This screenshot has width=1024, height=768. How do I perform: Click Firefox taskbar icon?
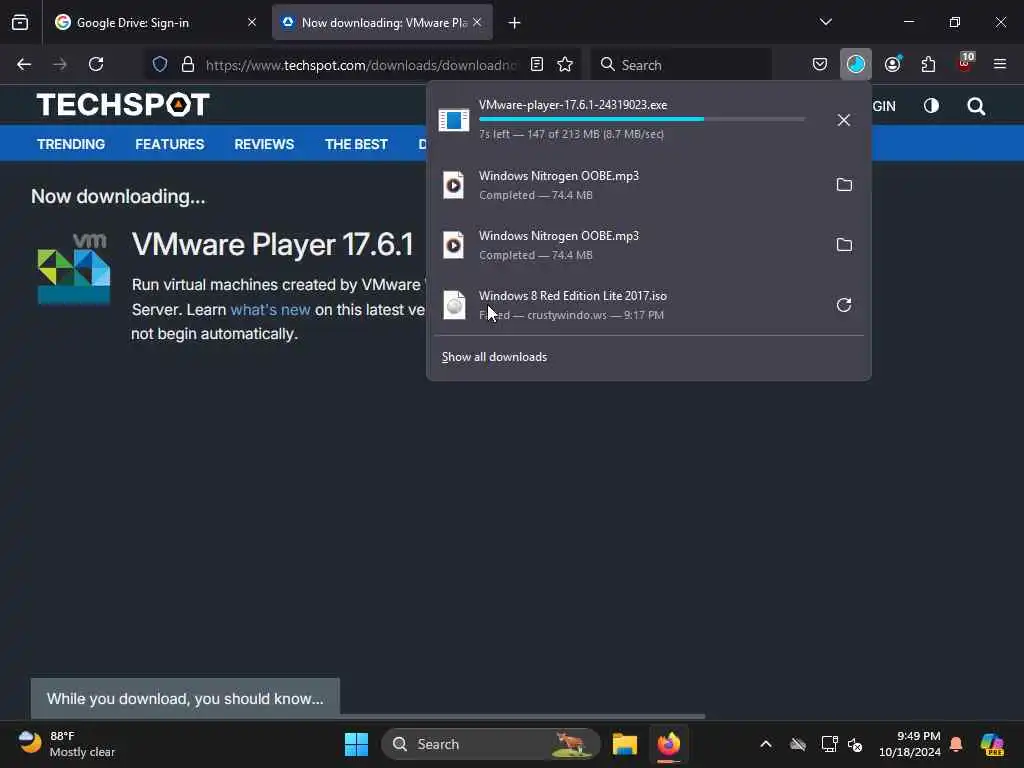(x=669, y=744)
